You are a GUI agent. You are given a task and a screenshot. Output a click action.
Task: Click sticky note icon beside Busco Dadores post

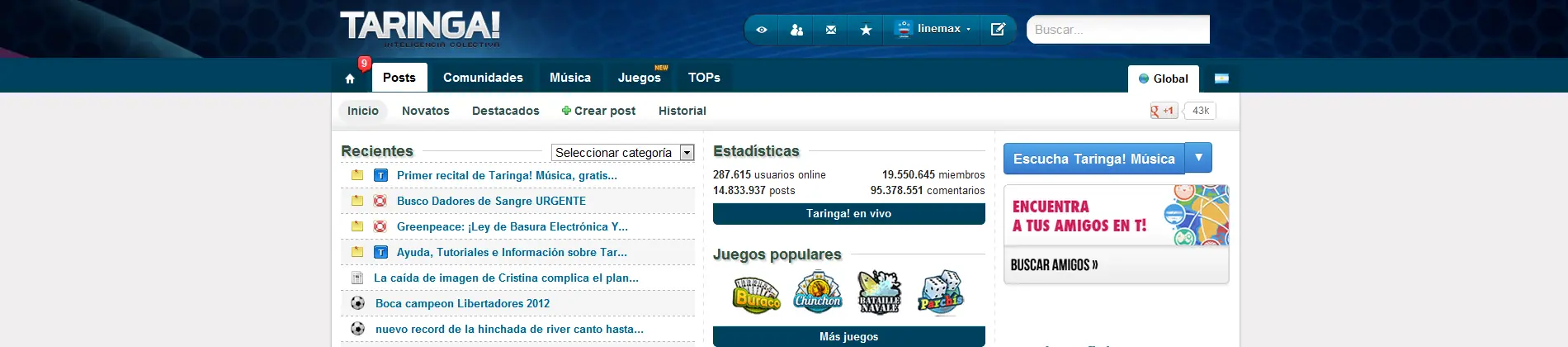pyautogui.click(x=357, y=201)
